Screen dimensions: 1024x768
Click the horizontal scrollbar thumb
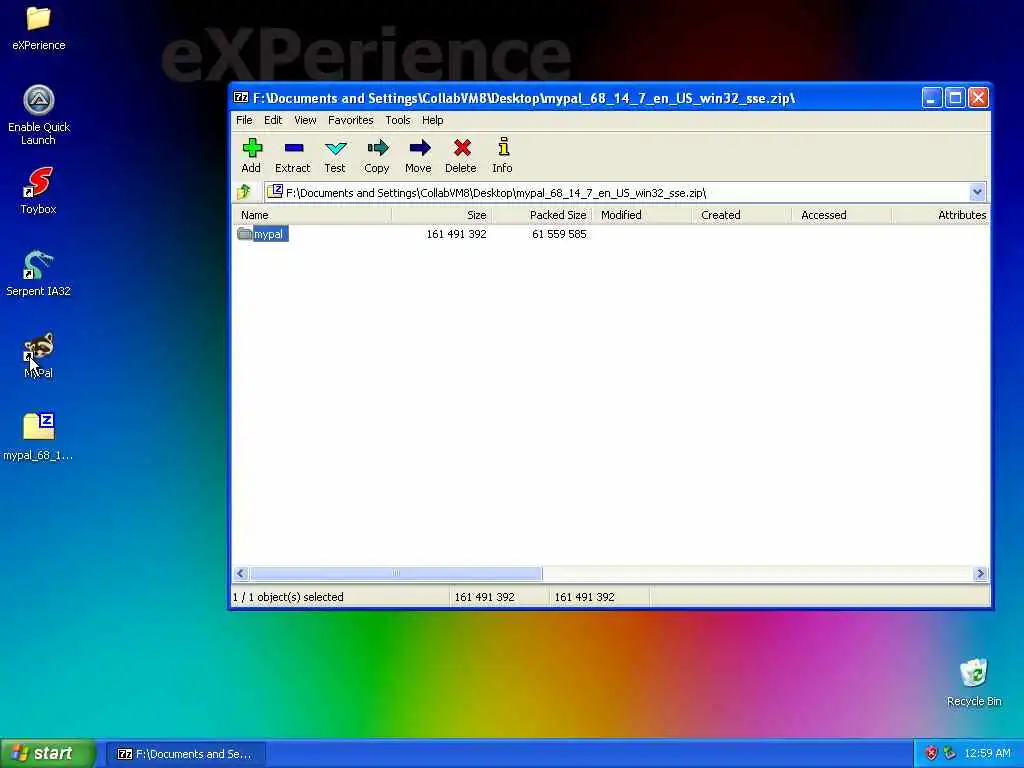point(395,573)
